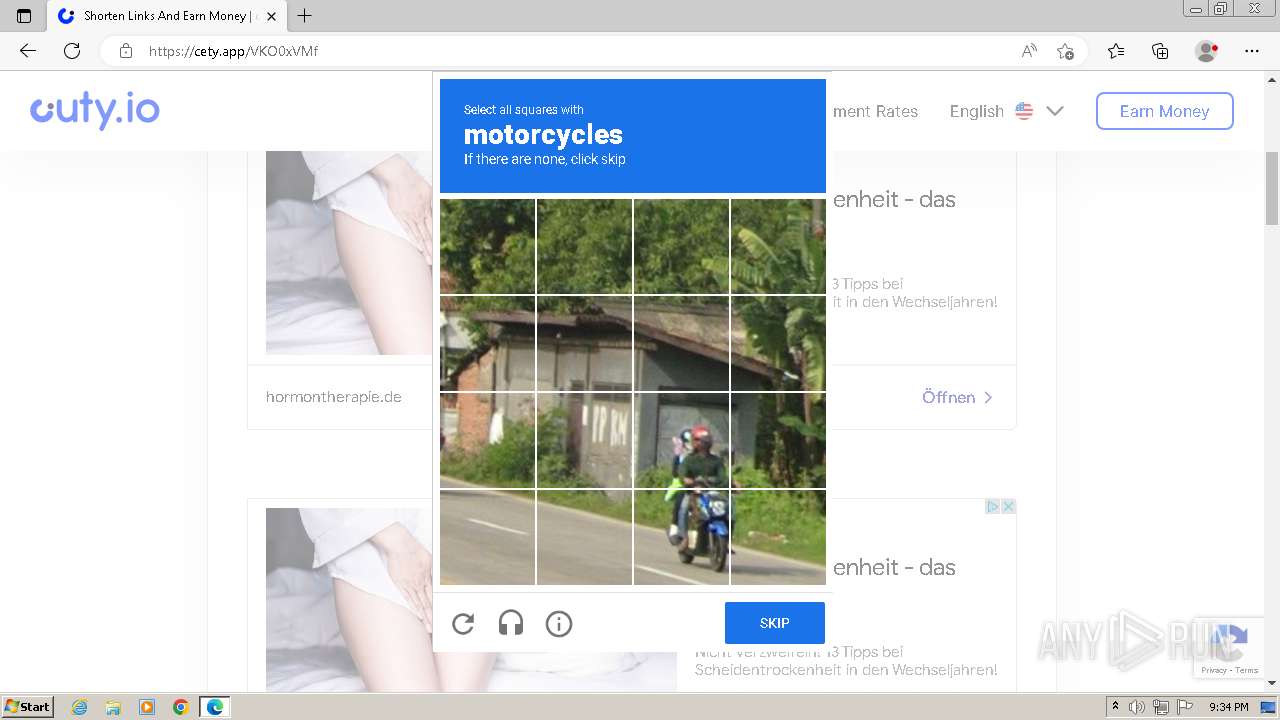Open Payment Rates menu item
This screenshot has width=1280, height=720.
tap(875, 111)
